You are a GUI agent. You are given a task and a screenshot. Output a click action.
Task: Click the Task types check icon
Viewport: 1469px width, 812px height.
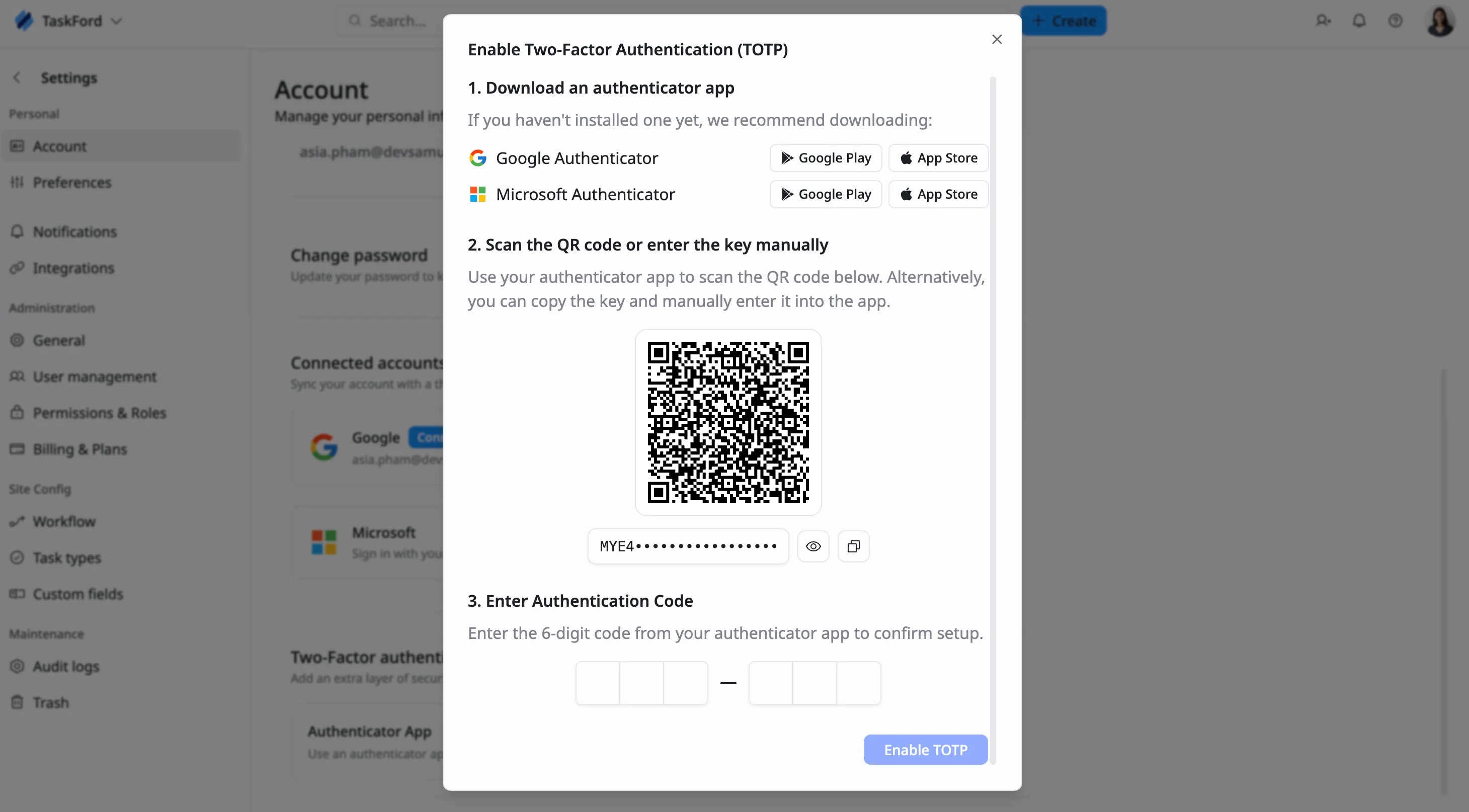tap(17, 557)
